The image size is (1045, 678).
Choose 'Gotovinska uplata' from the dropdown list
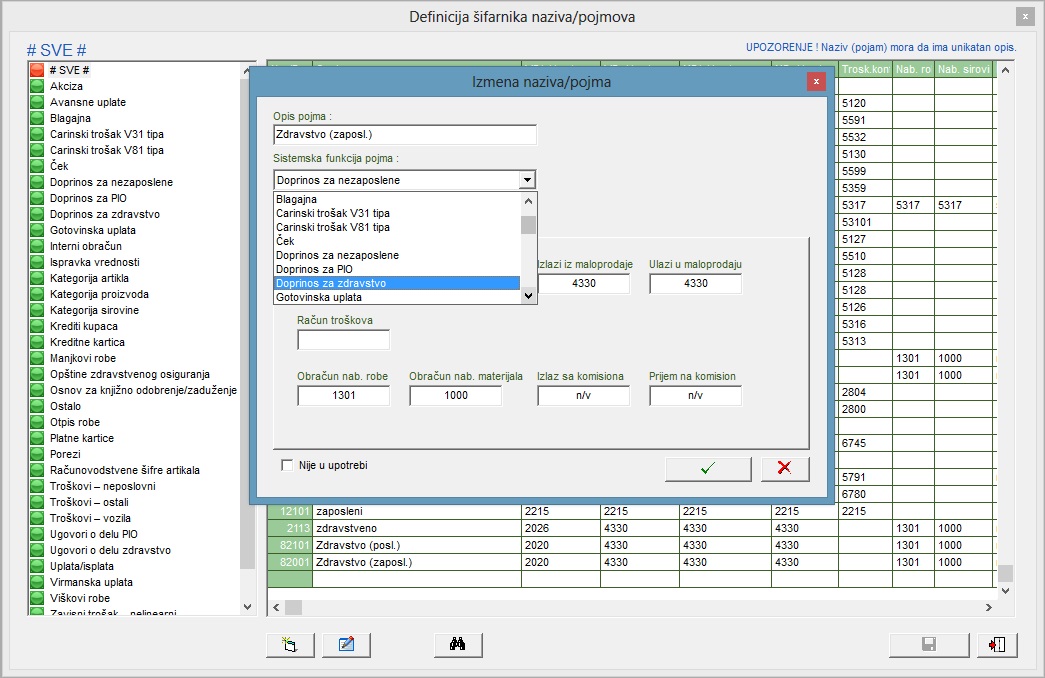(x=397, y=297)
